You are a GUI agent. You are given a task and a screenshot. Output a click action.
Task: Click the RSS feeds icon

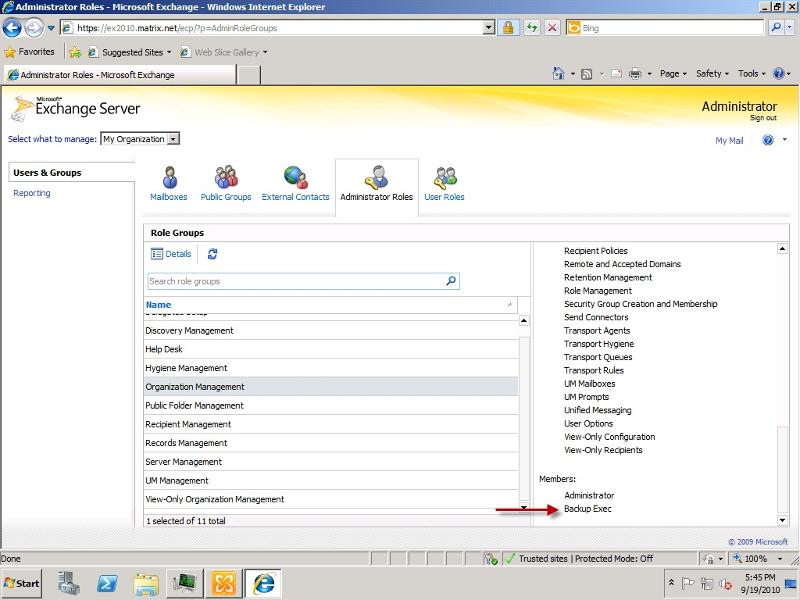587,74
